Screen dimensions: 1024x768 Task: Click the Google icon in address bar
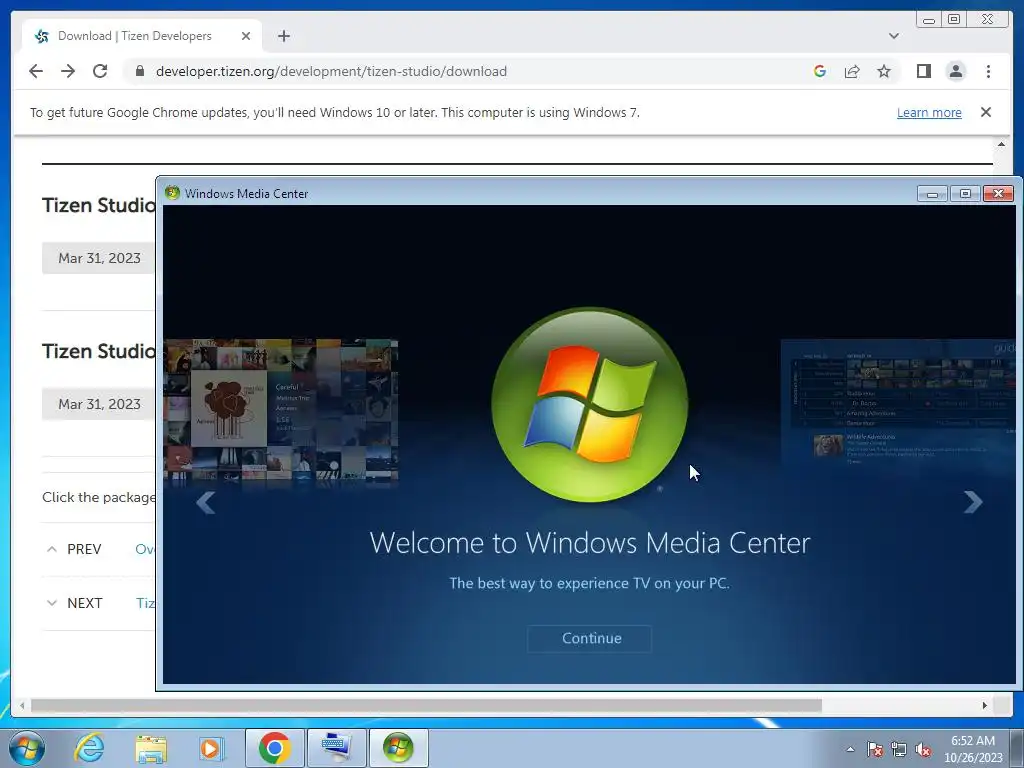tap(820, 71)
